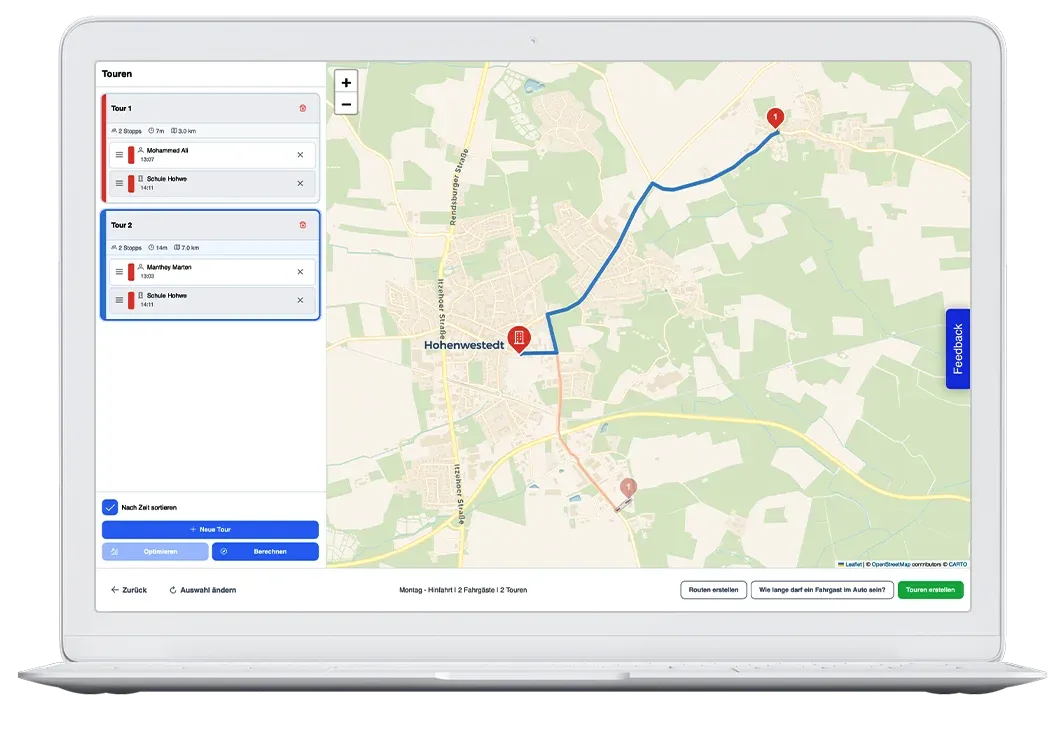Go back using the Zurück button
The height and width of the screenshot is (750, 1048).
(x=129, y=590)
